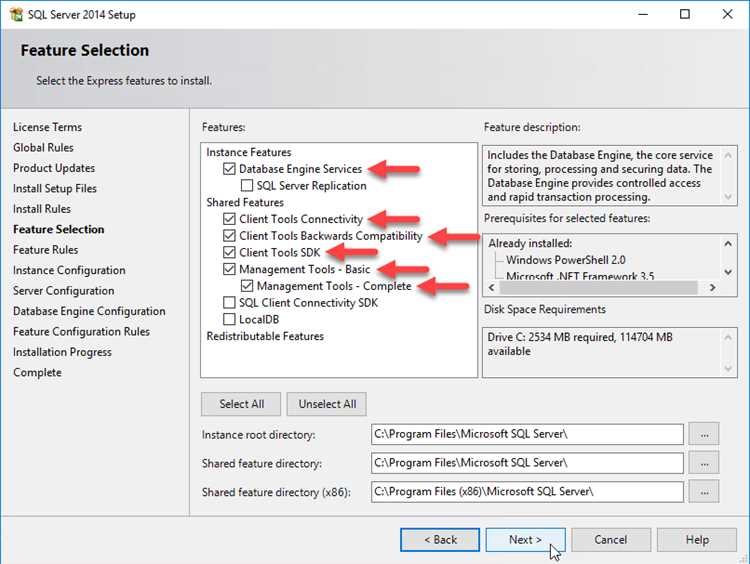Maximize the SQL Server Setup window
This screenshot has height=564, width=750.
coord(685,14)
